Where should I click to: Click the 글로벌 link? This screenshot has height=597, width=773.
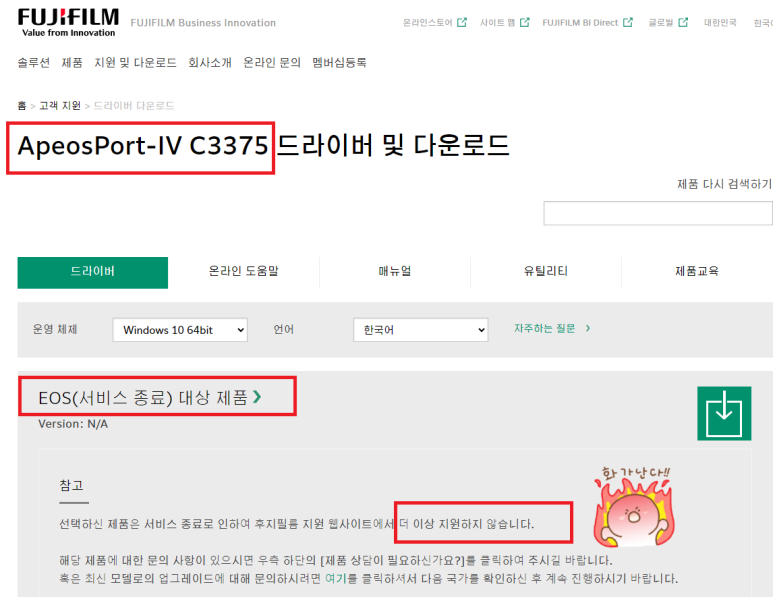tap(661, 23)
